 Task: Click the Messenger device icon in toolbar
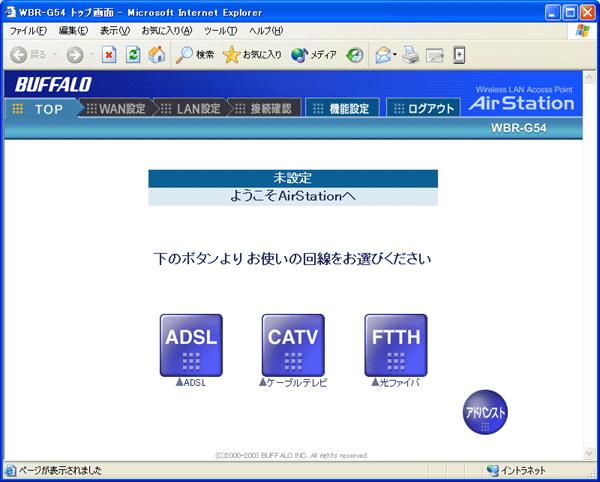(x=459, y=55)
